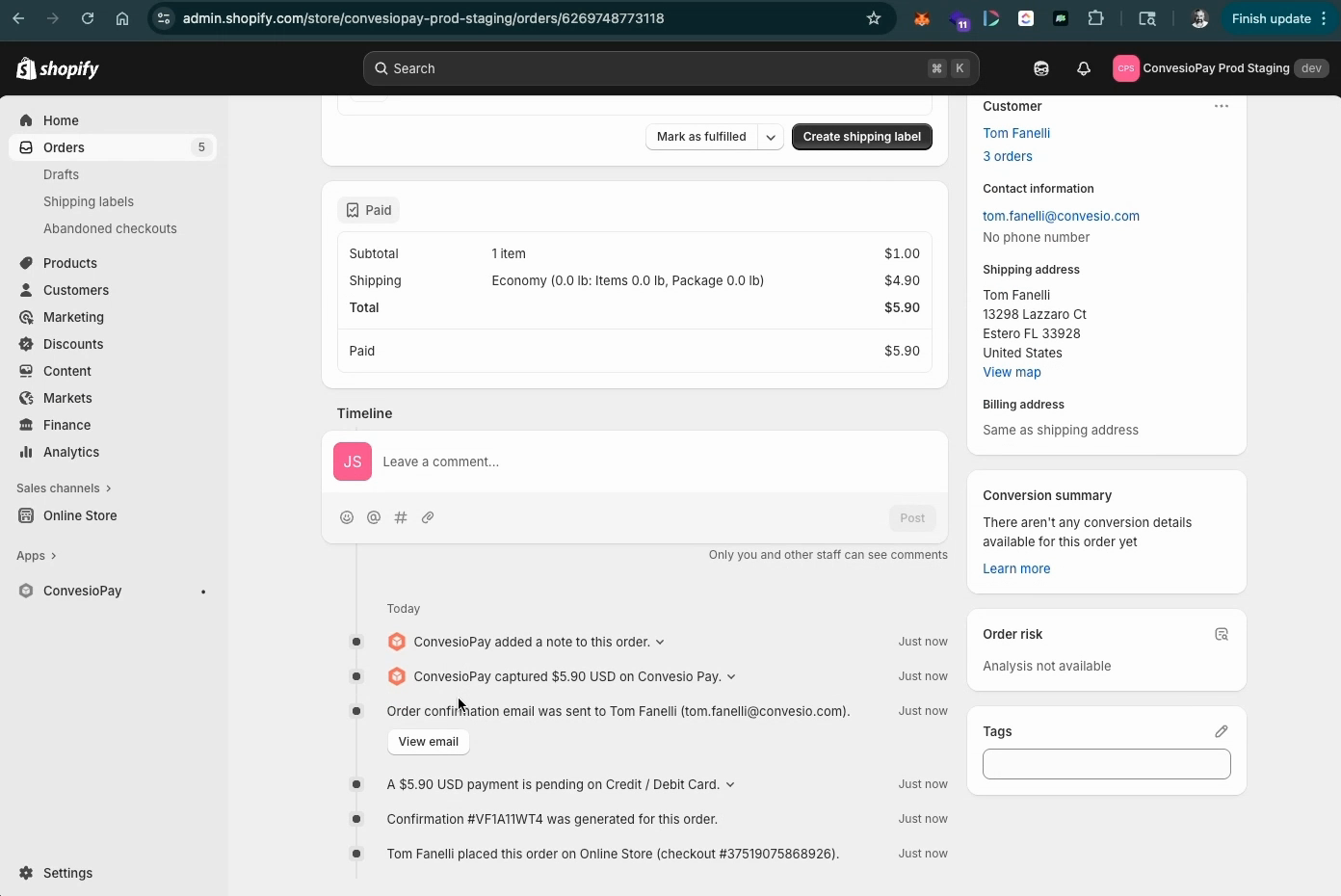Click the ConvesioPay app icon in sidebar

26,591
